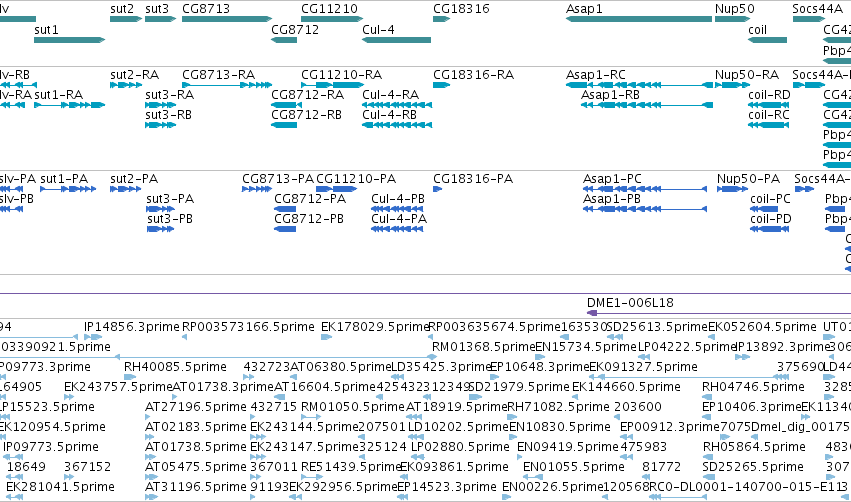Select the sut3-PA protein
This screenshot has width=851, height=502.
(160, 209)
